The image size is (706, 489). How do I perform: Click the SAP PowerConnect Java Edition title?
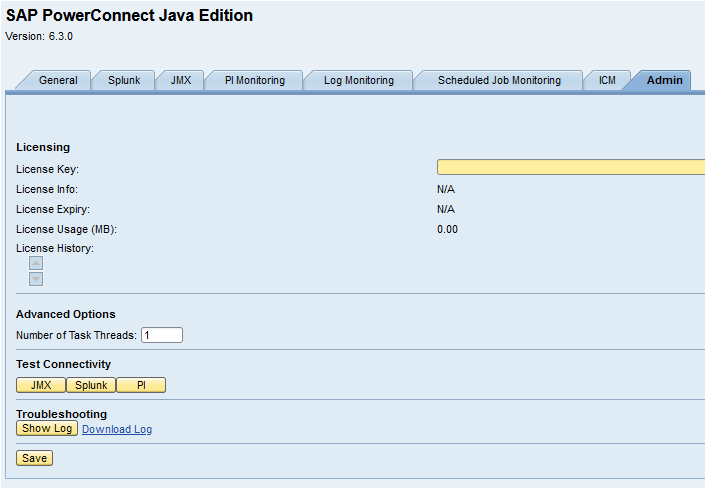point(129,16)
